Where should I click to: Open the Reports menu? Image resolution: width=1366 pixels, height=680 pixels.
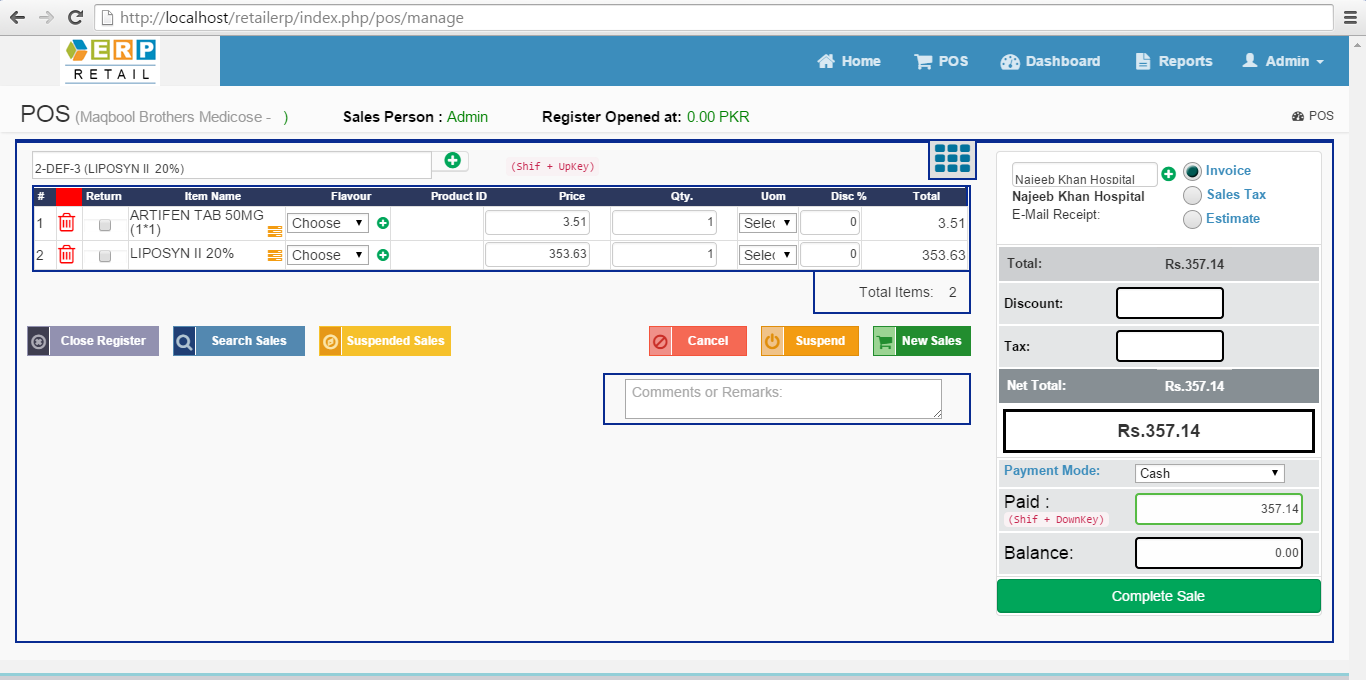tap(1173, 61)
